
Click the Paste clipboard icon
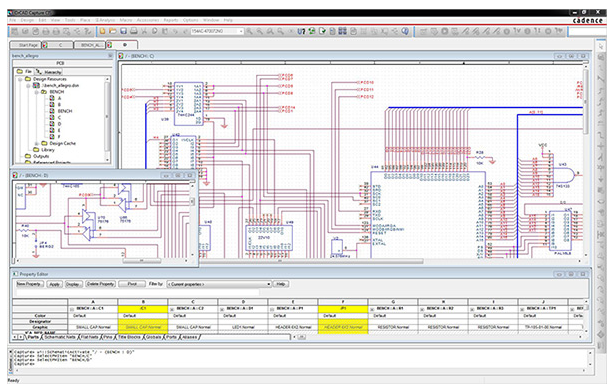(x=165, y=31)
